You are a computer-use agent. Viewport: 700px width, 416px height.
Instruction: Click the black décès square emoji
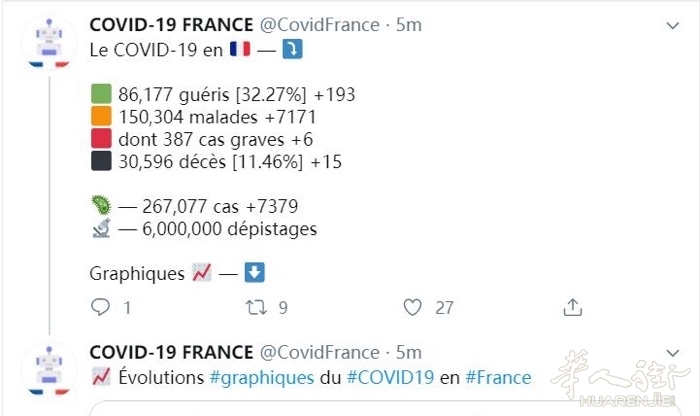point(101,161)
